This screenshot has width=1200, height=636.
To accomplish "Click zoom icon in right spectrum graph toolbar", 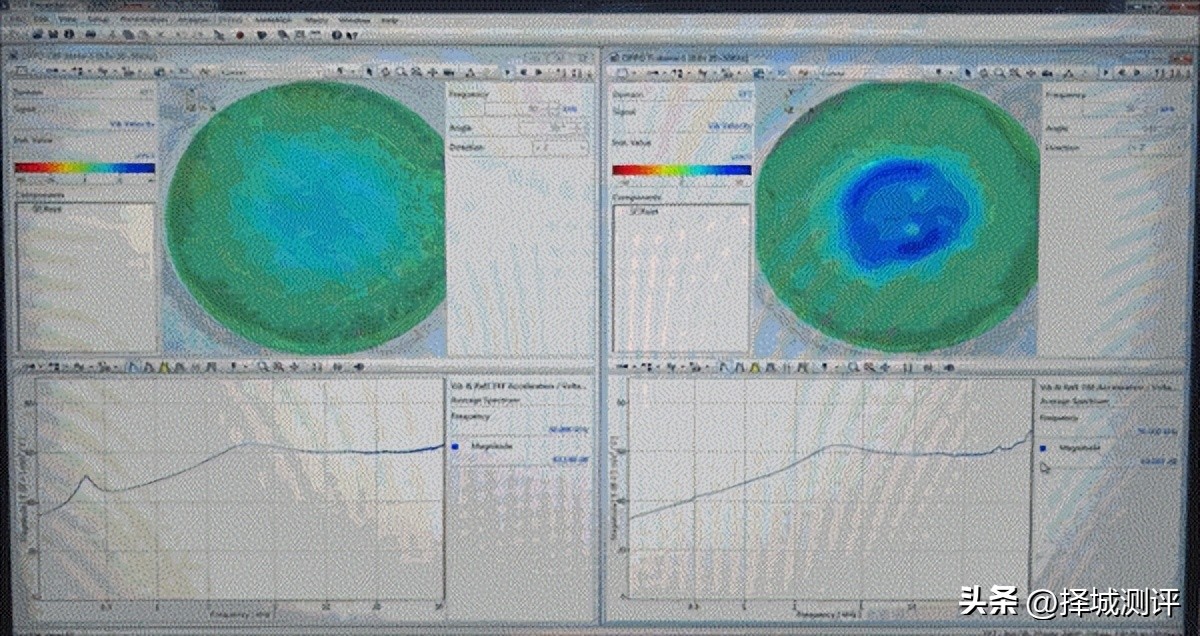I will pos(852,367).
